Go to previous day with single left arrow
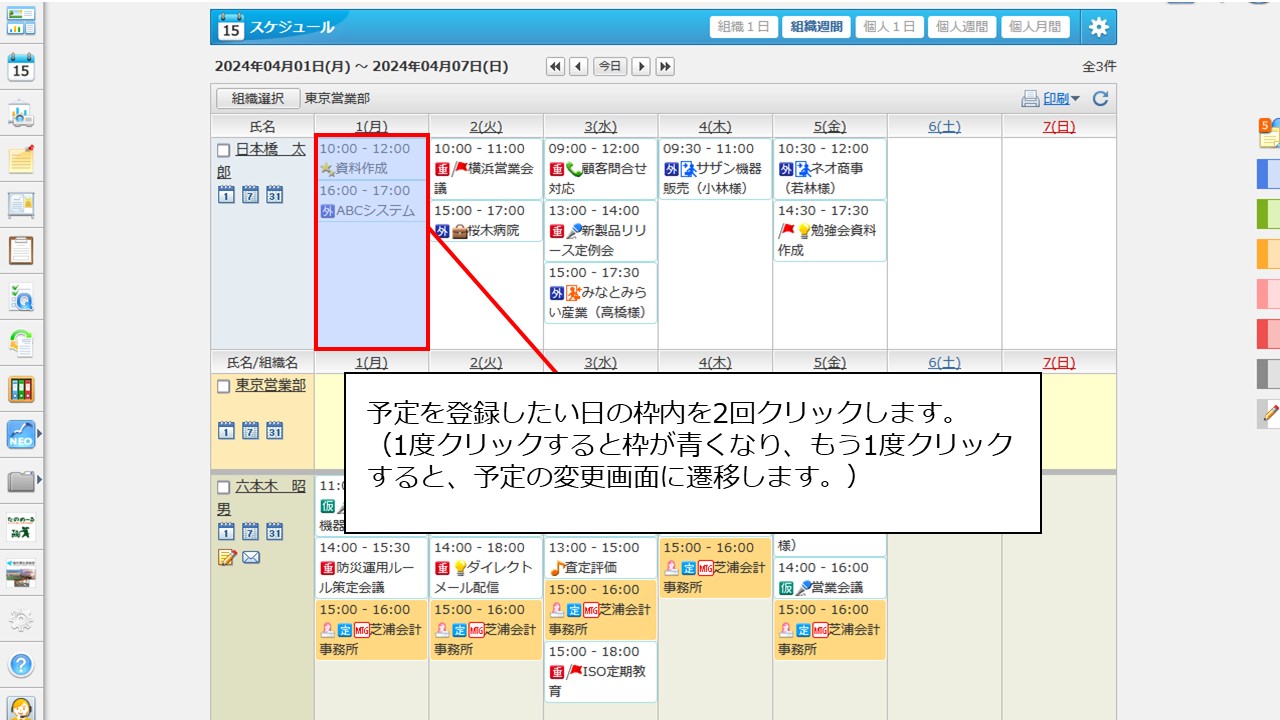The height and width of the screenshot is (720, 1280). click(578, 67)
